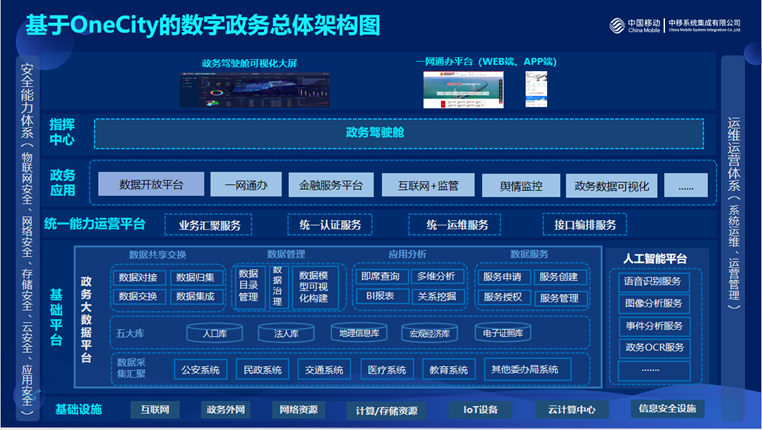This screenshot has height=430, width=762.
Task: Click 交通系统 box
Action: 325,370
